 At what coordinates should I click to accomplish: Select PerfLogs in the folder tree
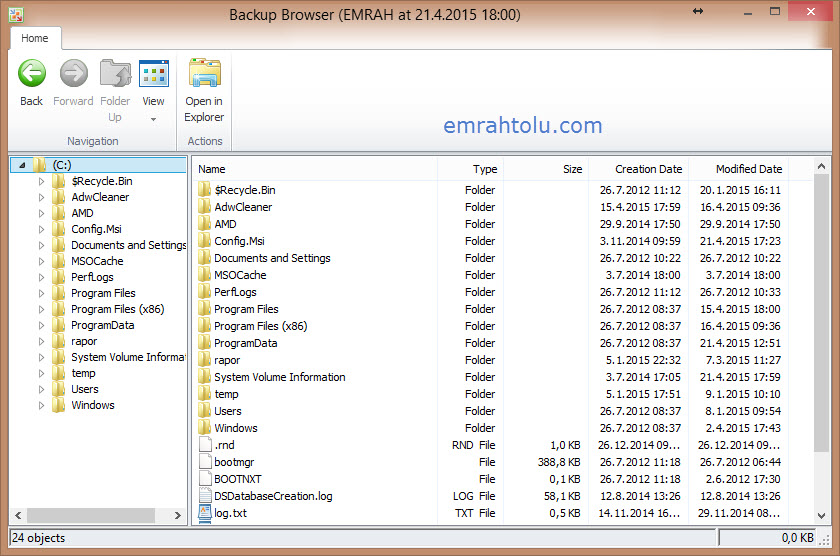[92, 277]
